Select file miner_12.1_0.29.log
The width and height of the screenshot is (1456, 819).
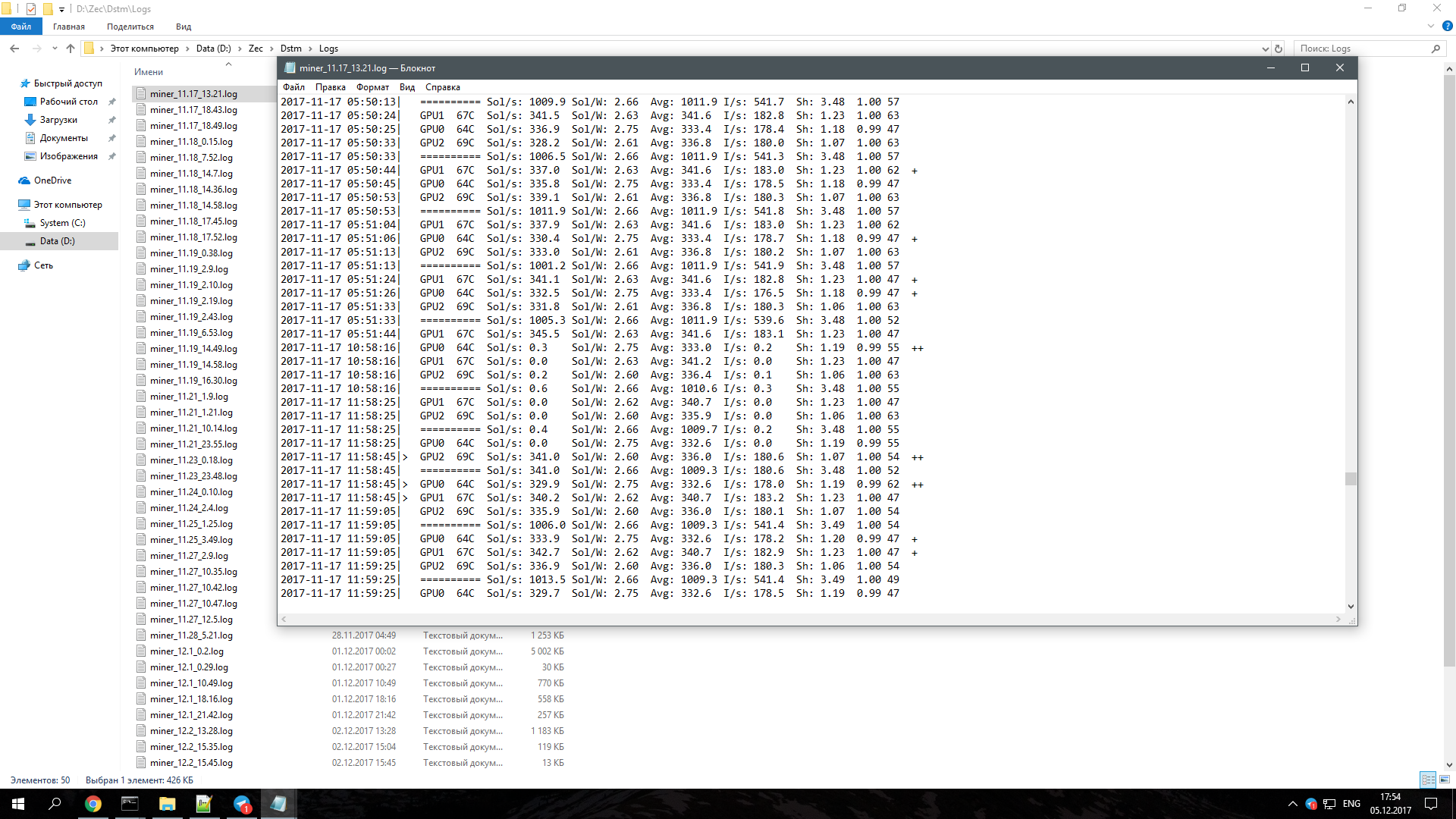point(189,667)
